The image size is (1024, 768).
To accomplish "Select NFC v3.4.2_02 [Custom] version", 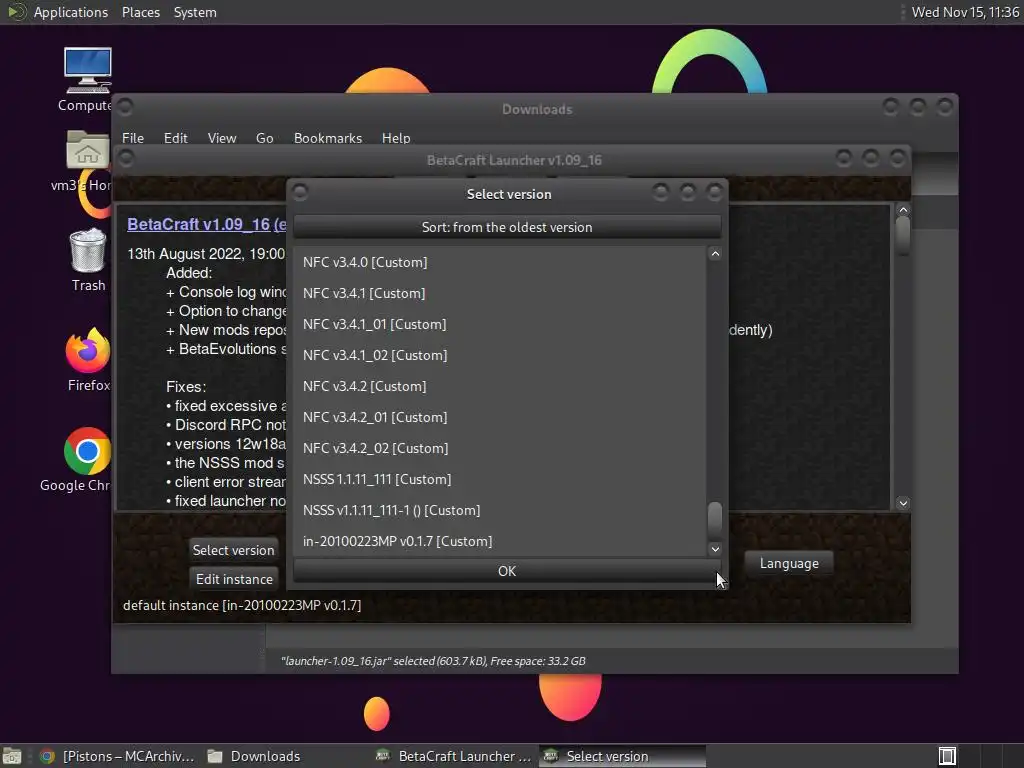I will (x=500, y=448).
